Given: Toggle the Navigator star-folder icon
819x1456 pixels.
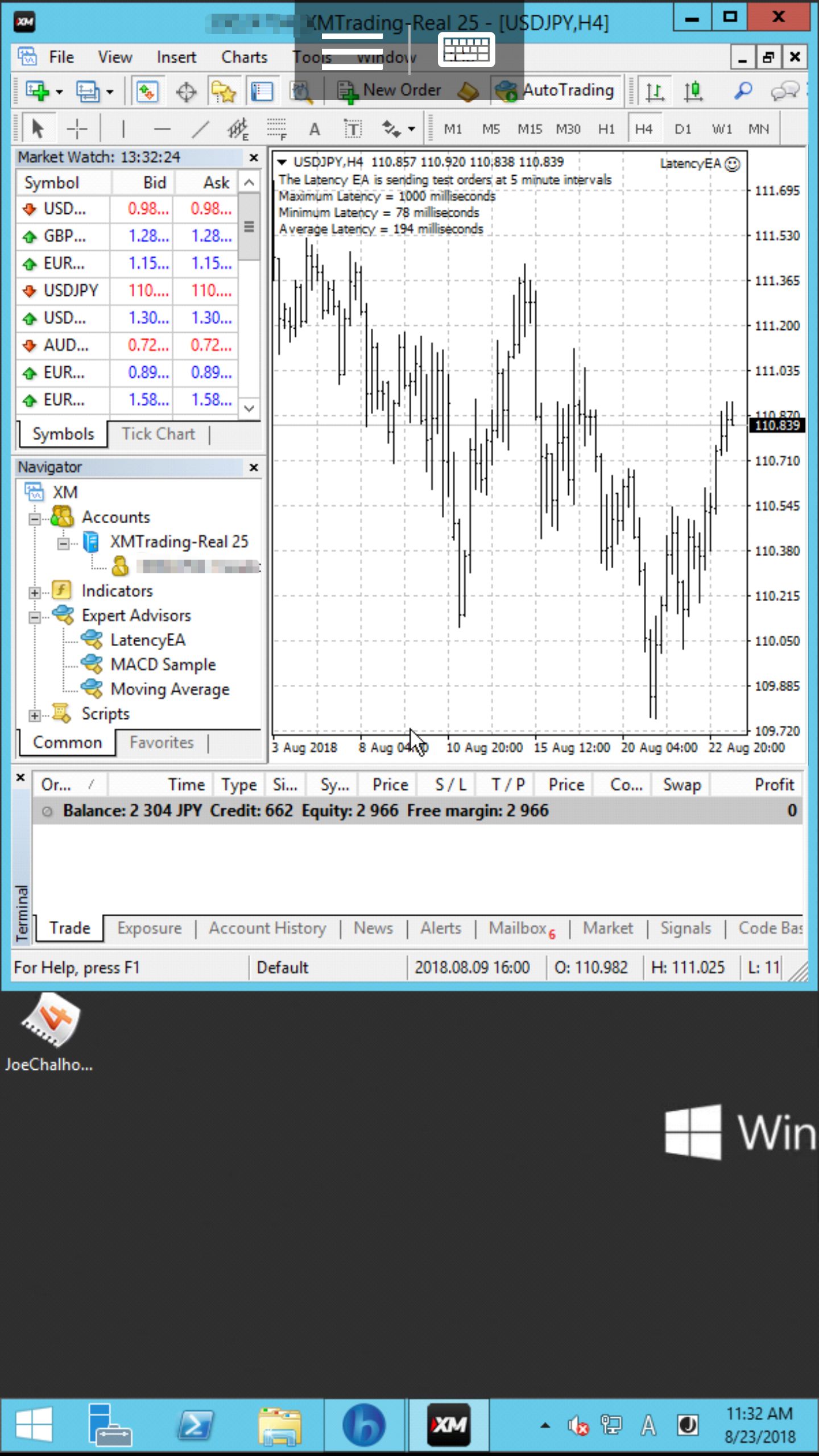Looking at the screenshot, I should tap(224, 91).
